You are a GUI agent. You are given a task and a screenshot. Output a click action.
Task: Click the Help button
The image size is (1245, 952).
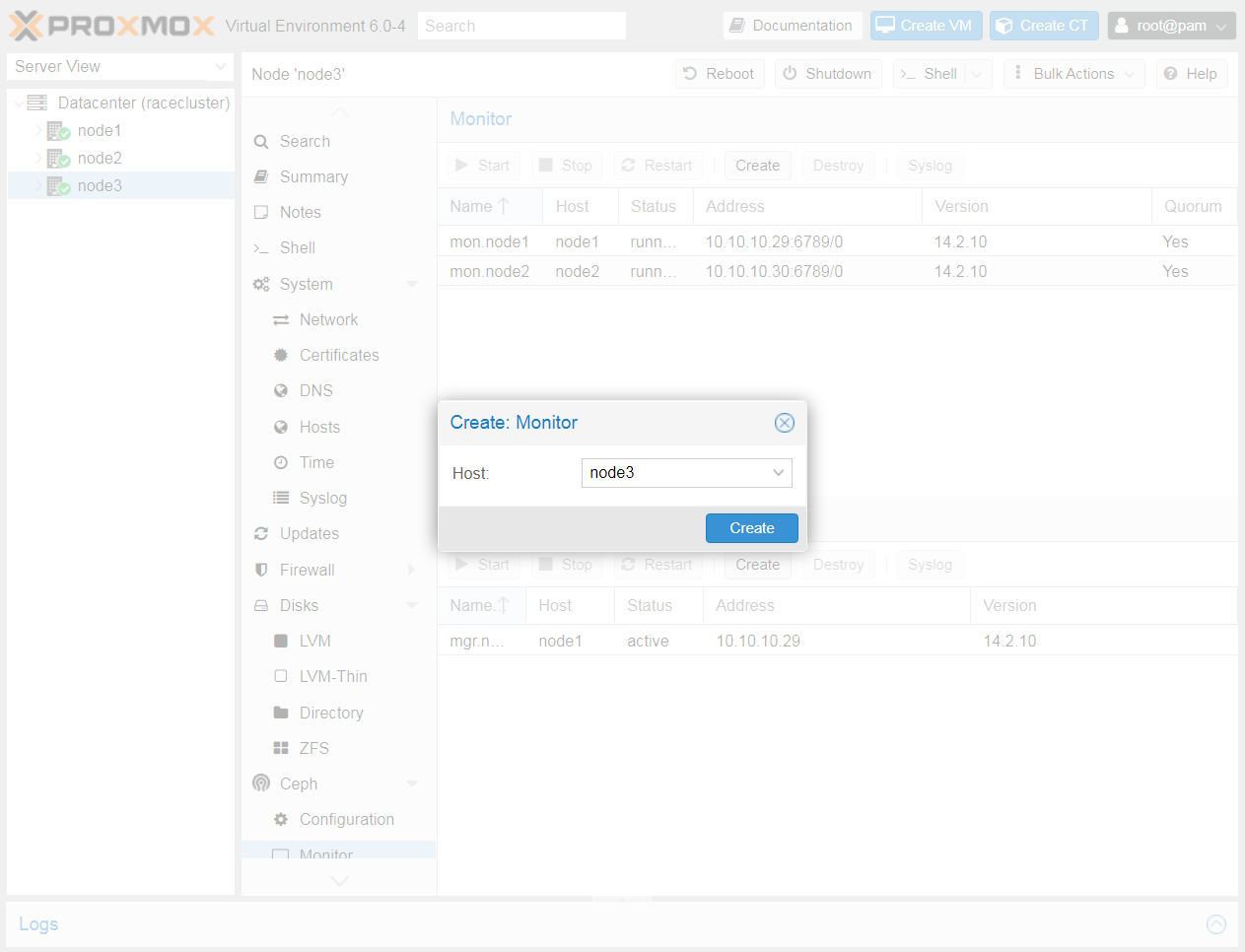[1192, 74]
